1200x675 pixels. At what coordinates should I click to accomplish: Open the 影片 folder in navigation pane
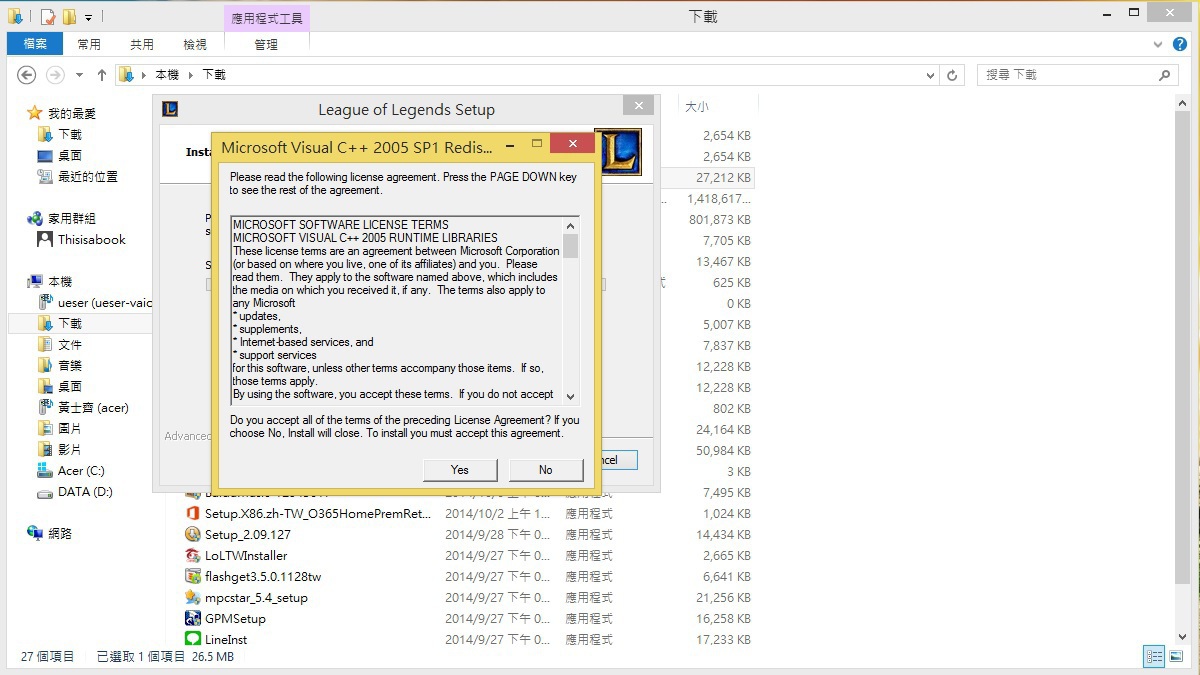70,450
